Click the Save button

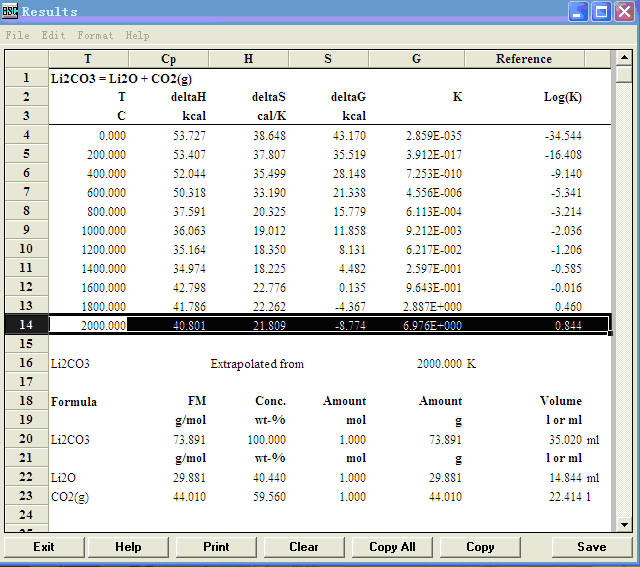tap(592, 547)
